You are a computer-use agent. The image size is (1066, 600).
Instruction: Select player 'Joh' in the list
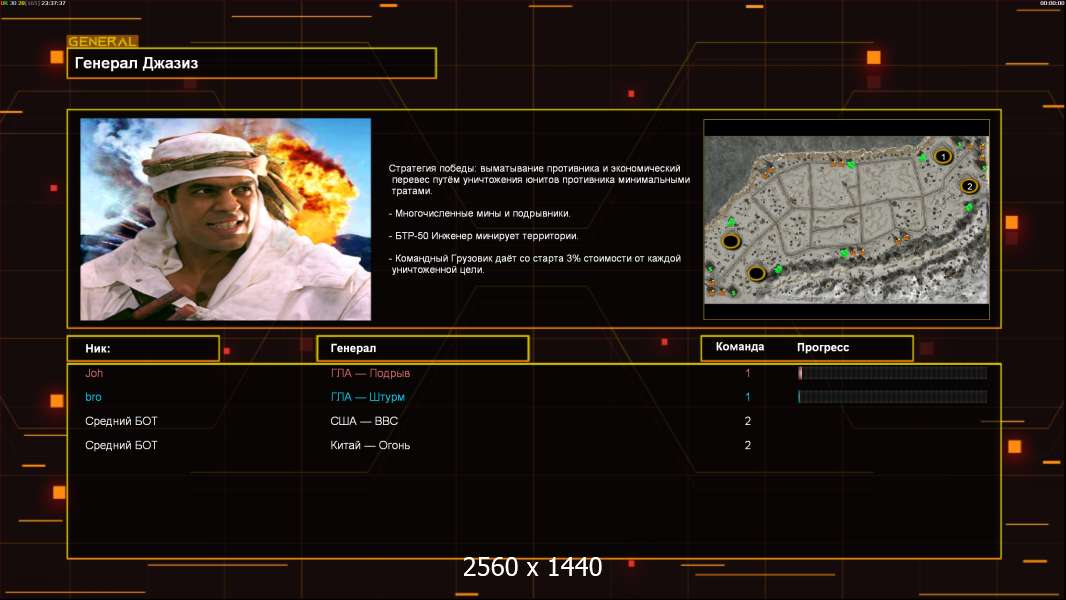[94, 373]
